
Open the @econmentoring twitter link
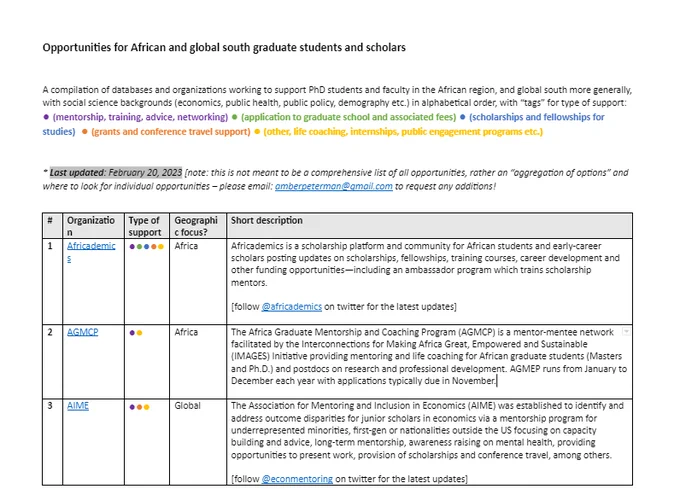297,479
